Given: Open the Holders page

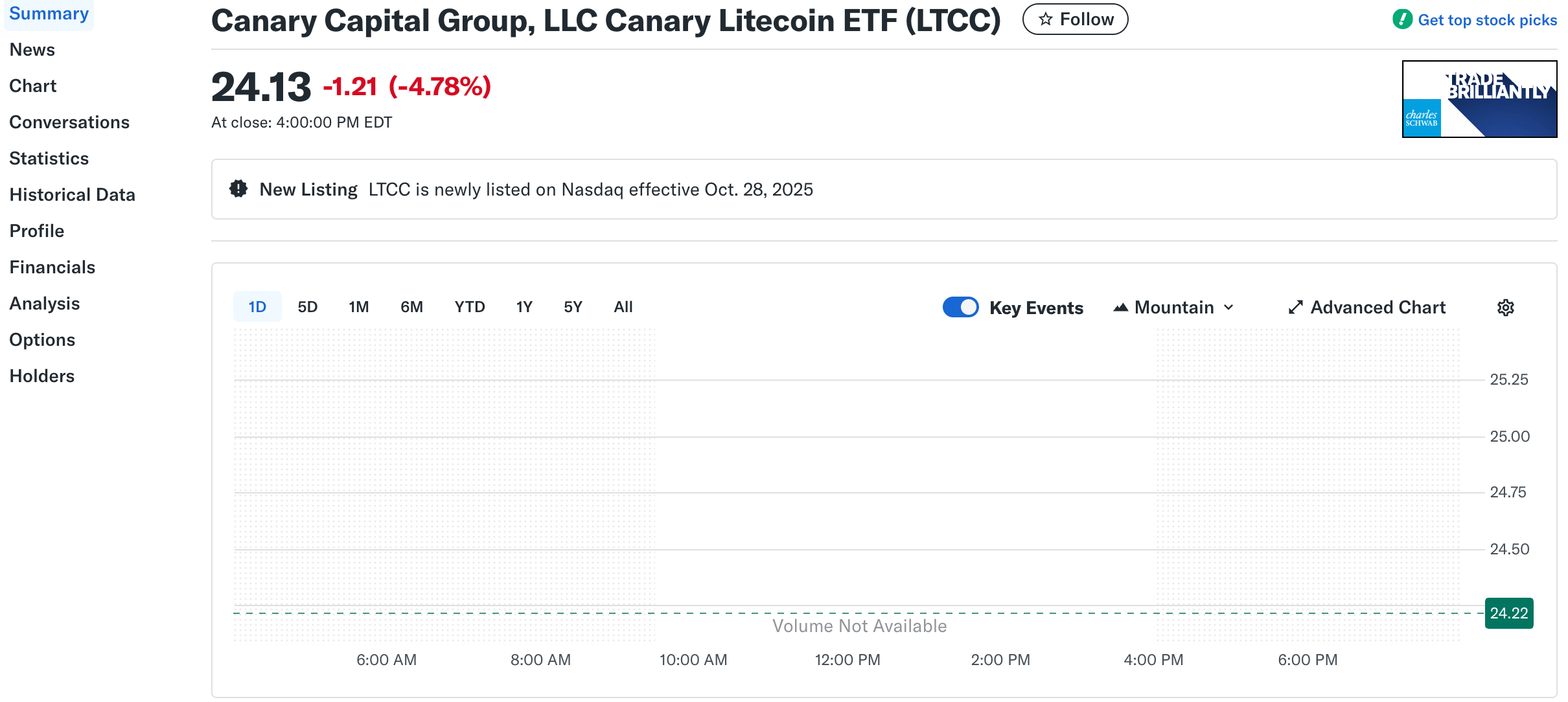Looking at the screenshot, I should coord(41,375).
